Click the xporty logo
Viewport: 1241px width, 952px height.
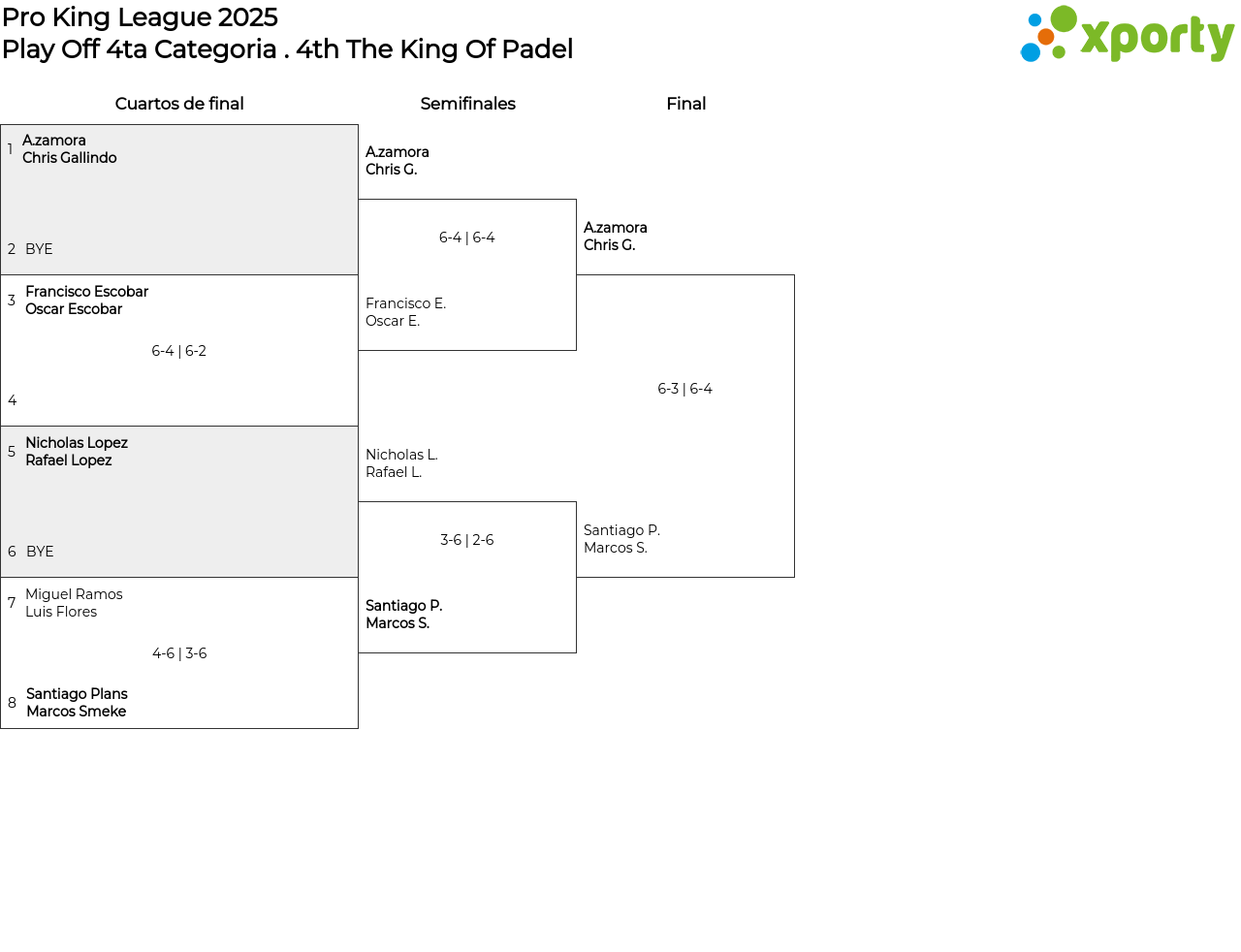1127,35
